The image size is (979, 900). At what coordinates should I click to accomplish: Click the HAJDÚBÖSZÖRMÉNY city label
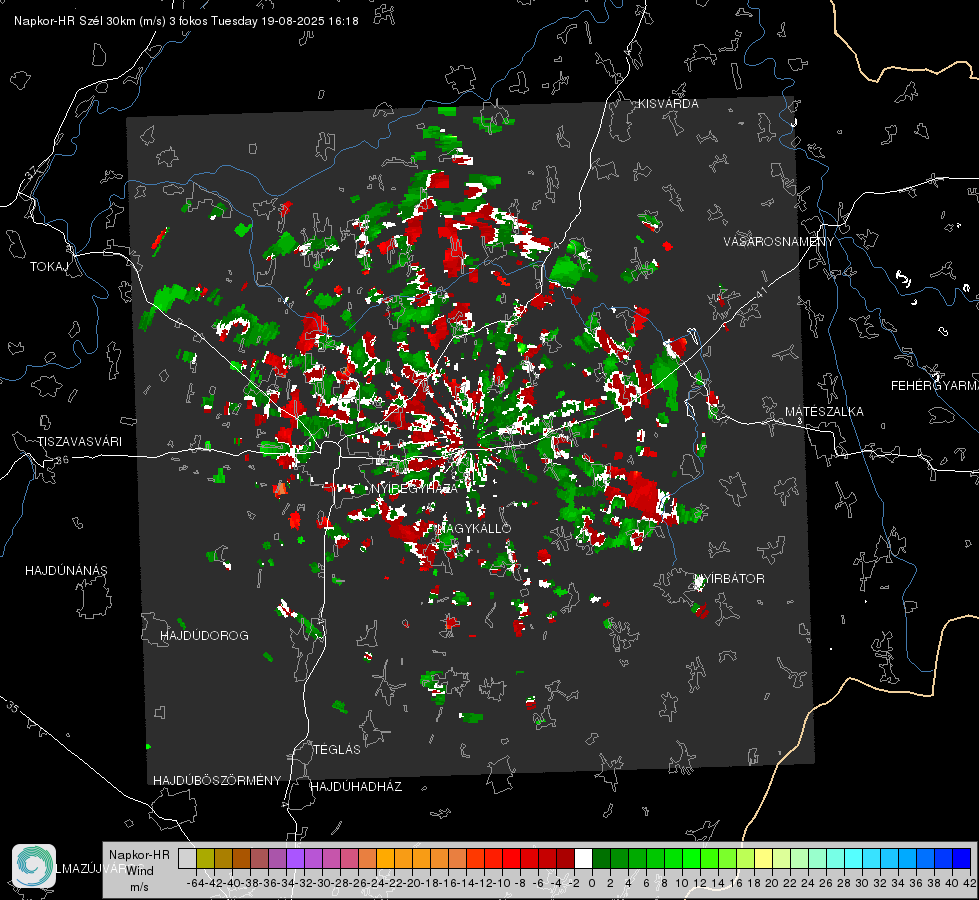point(217,780)
